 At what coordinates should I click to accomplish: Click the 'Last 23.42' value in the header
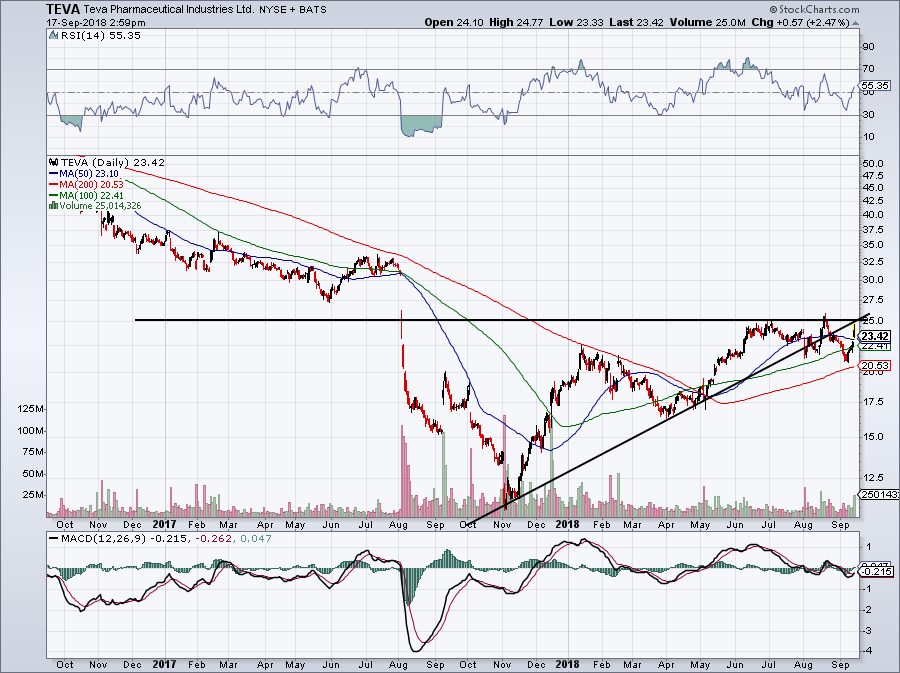637,22
